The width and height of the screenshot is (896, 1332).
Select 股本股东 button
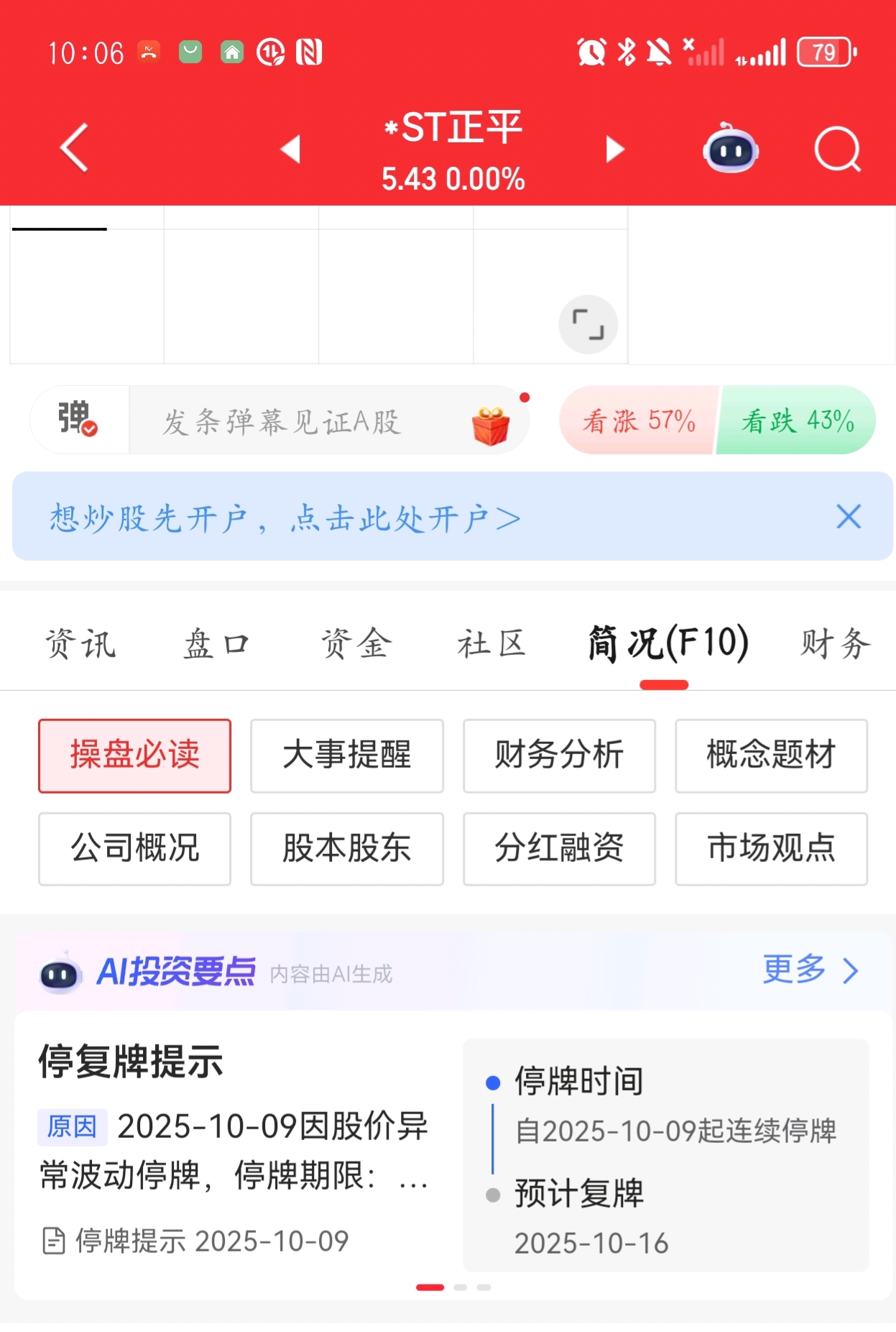346,848
